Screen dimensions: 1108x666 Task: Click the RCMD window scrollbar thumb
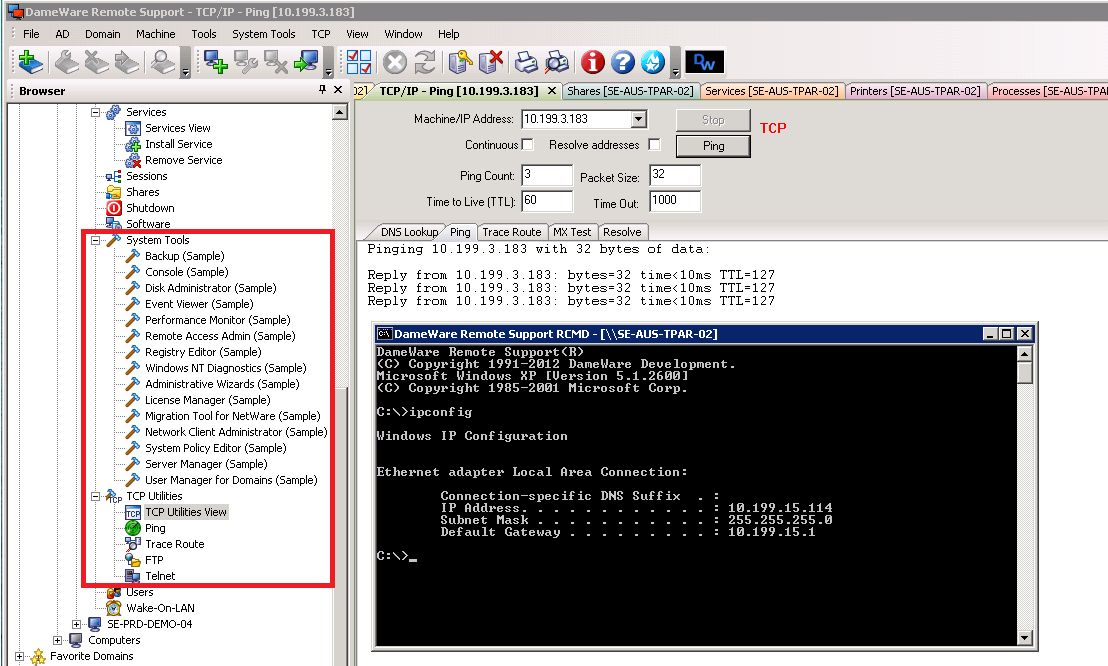(x=1025, y=373)
